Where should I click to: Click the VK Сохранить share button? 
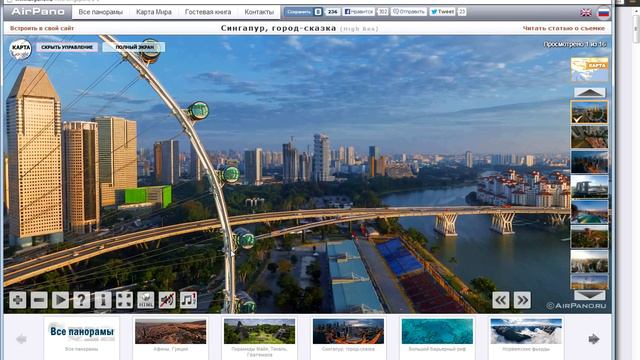(x=303, y=12)
